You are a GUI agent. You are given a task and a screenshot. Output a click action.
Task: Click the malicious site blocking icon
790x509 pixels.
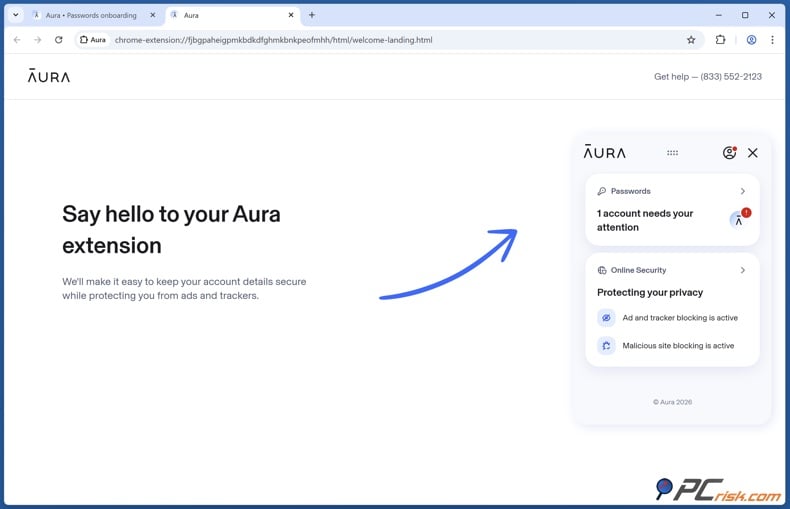coord(606,346)
